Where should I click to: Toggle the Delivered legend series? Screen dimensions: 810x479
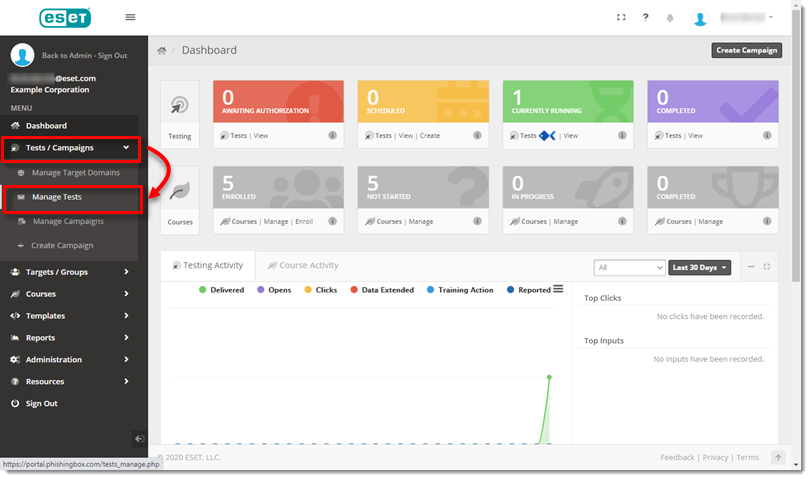point(222,290)
